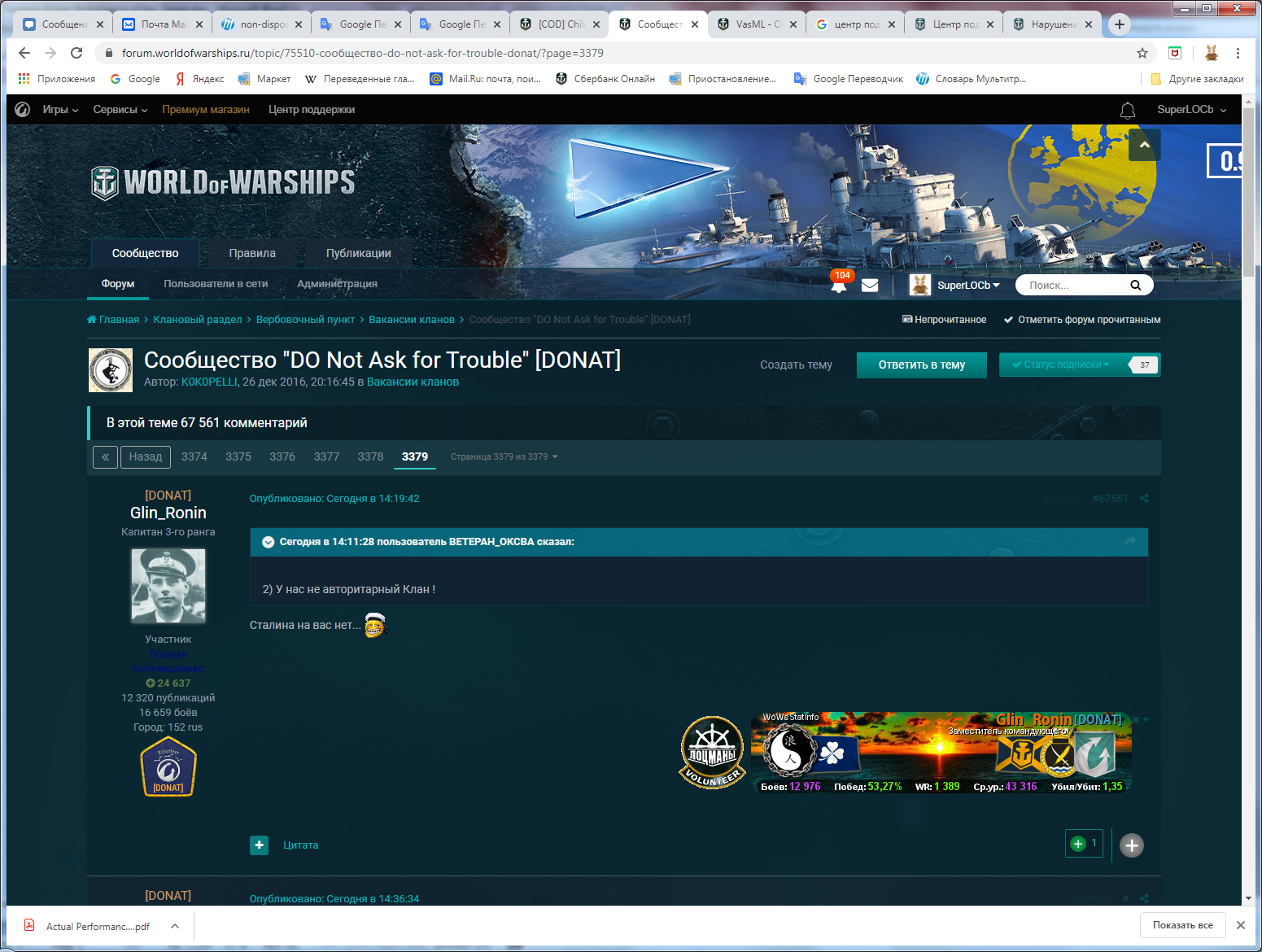Screen dimensions: 1262x952
Task: Expand the Сервисы dropdown menu
Action: click(120, 110)
